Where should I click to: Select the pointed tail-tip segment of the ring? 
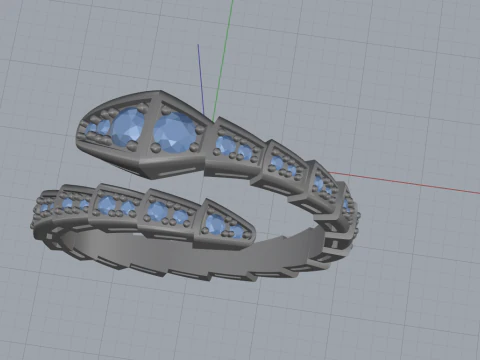click(x=224, y=224)
